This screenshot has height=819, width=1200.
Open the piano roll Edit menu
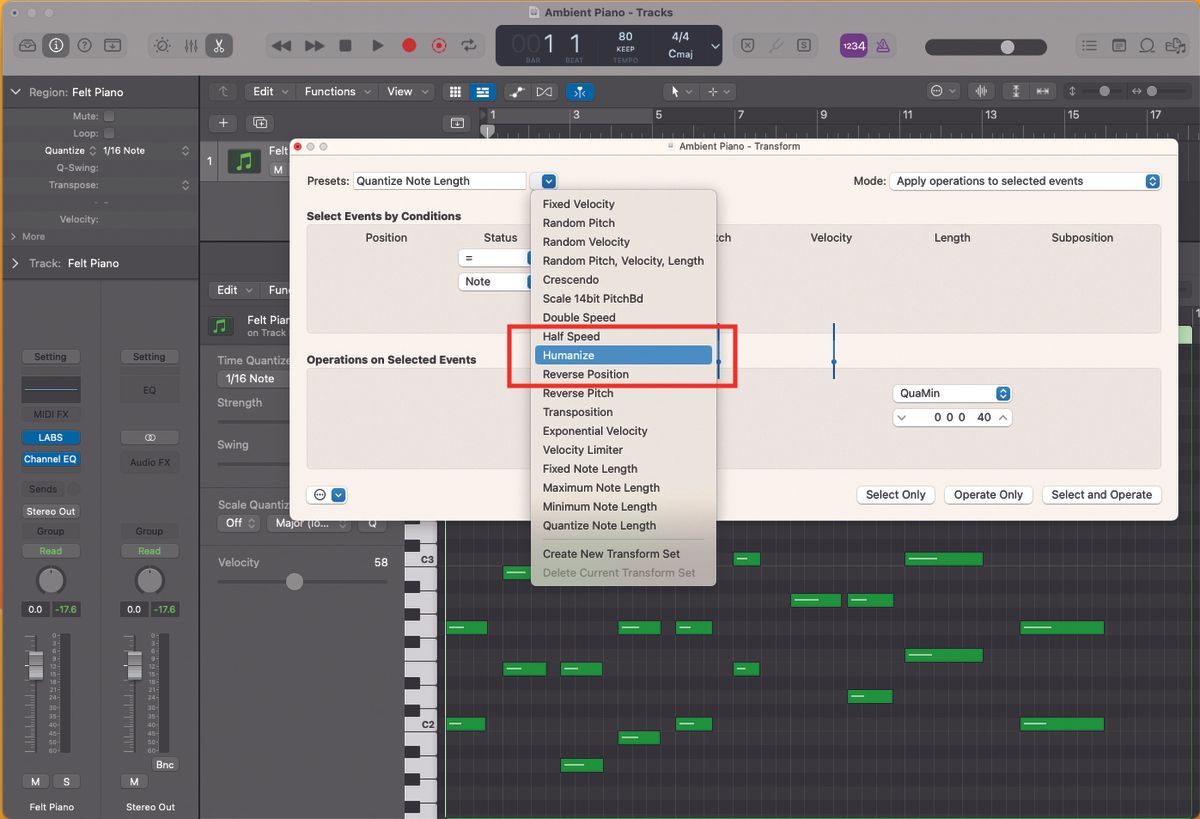coord(235,290)
